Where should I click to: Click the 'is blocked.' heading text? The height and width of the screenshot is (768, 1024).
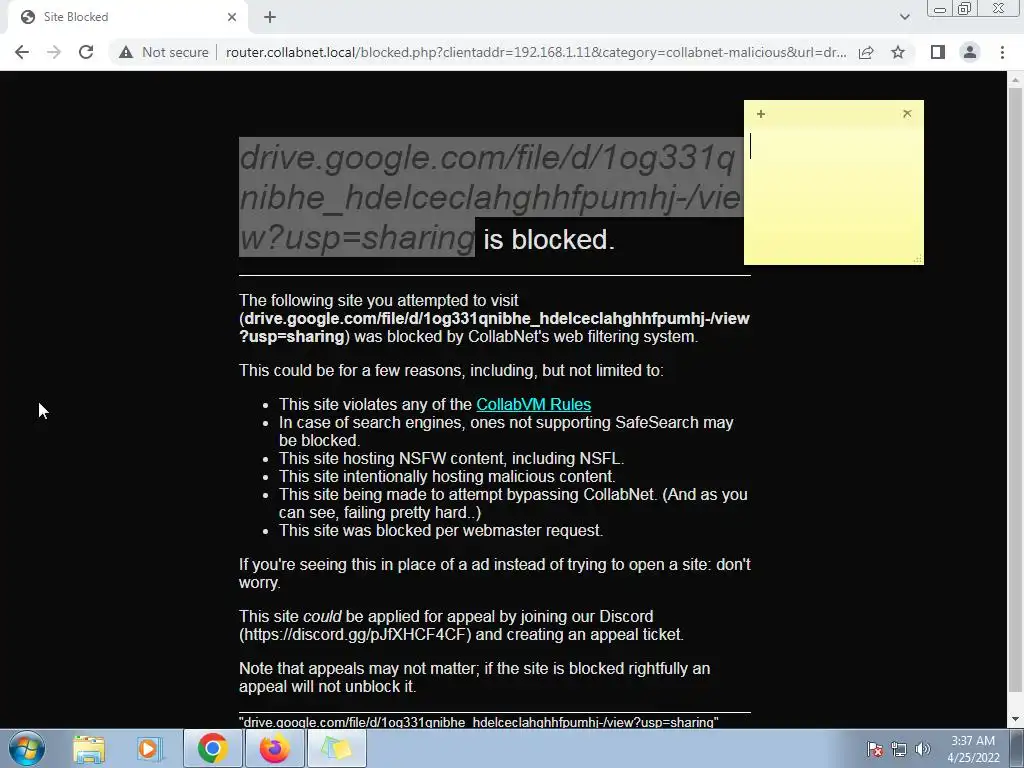(x=549, y=240)
